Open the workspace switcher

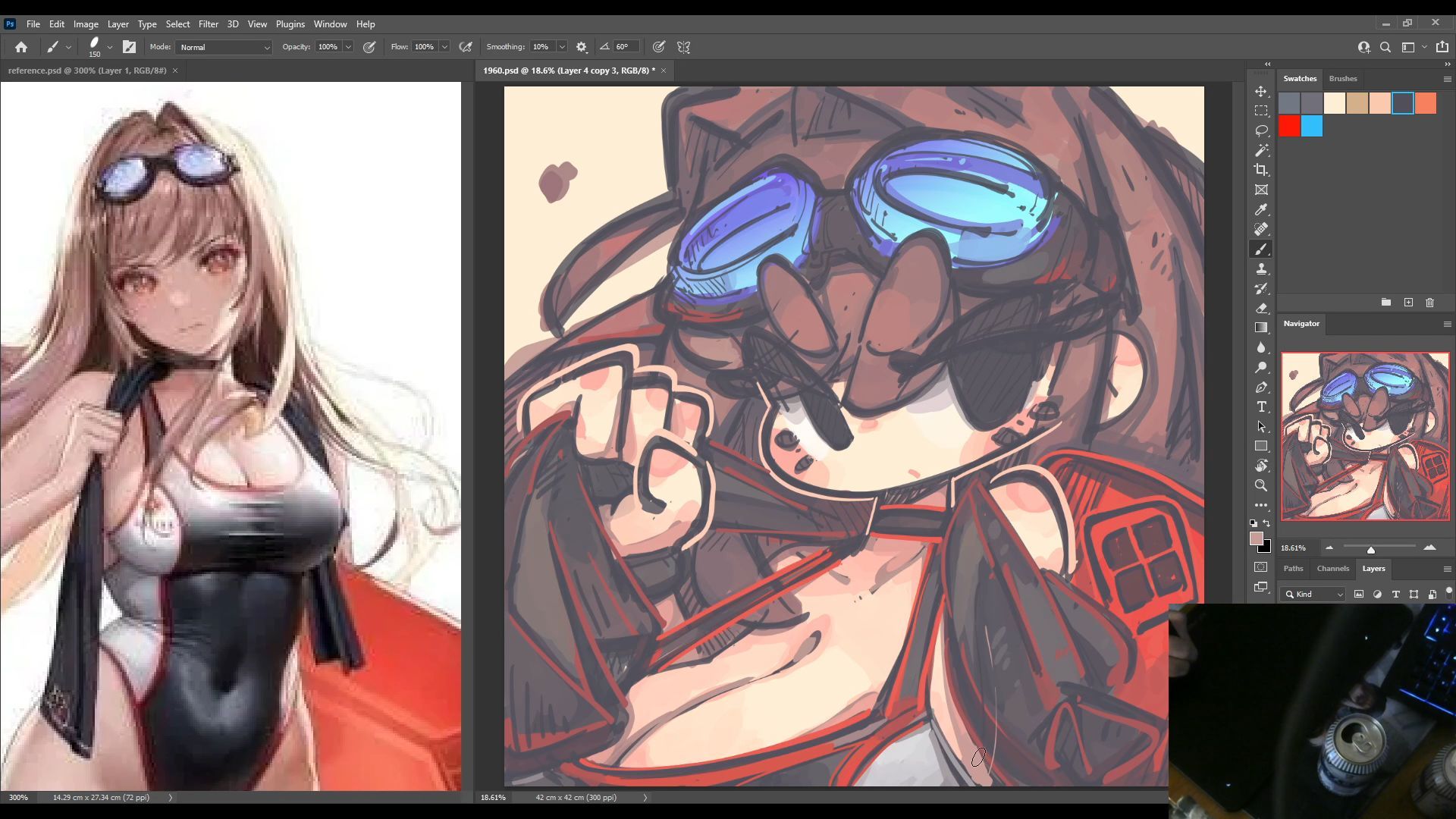[1412, 47]
